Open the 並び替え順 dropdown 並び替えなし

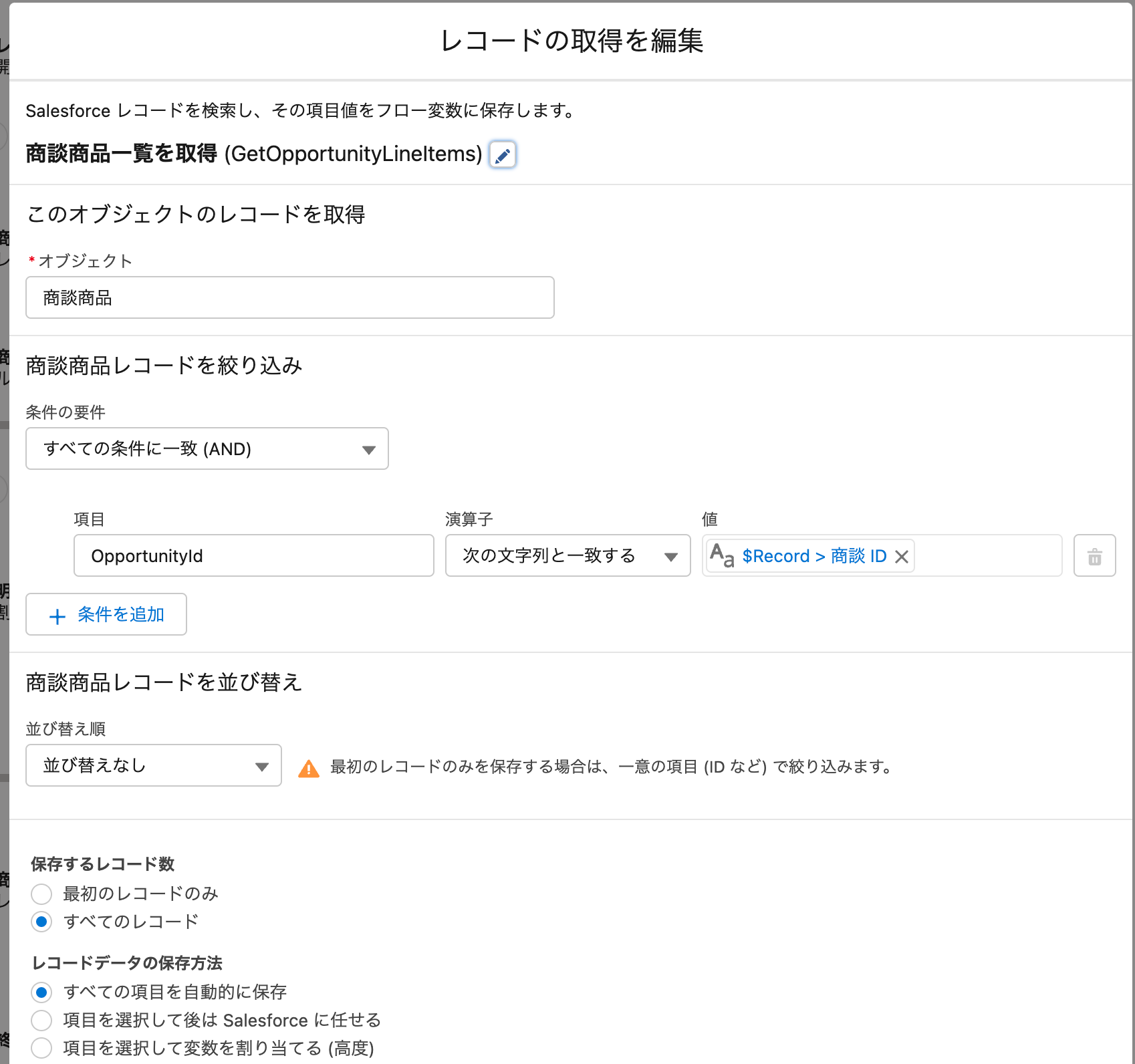coord(154,765)
